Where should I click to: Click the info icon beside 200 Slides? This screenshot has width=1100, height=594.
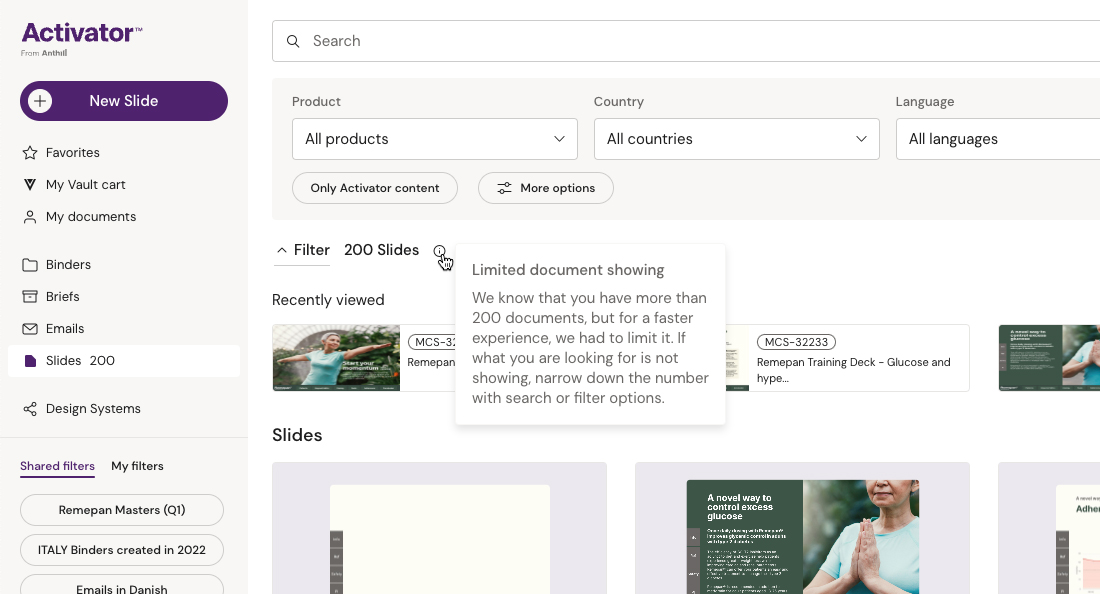pyautogui.click(x=440, y=251)
